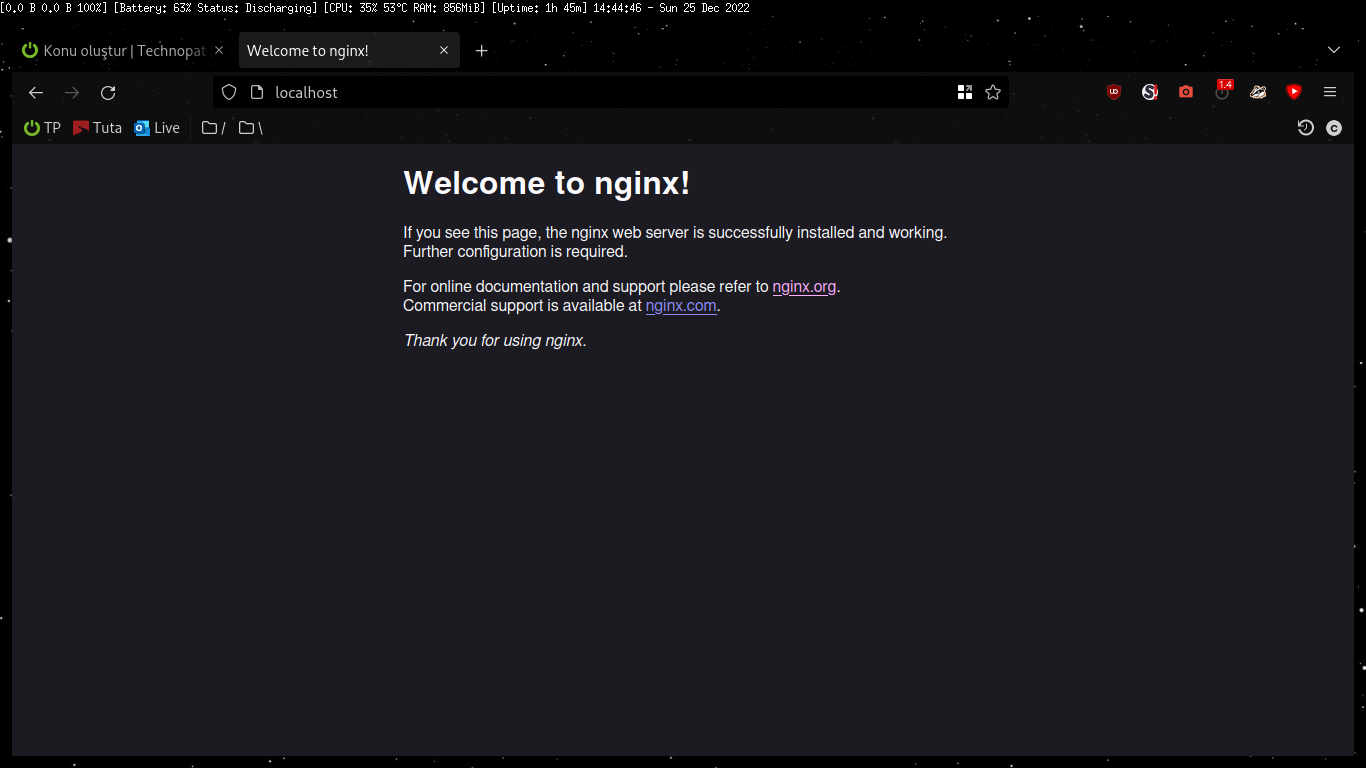This screenshot has width=1366, height=768.
Task: Click the date and time in the top bar
Action: (671, 8)
